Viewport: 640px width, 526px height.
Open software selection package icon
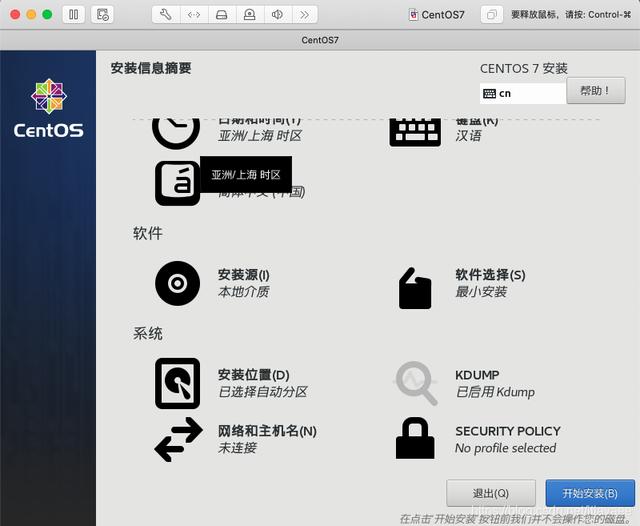coord(415,288)
